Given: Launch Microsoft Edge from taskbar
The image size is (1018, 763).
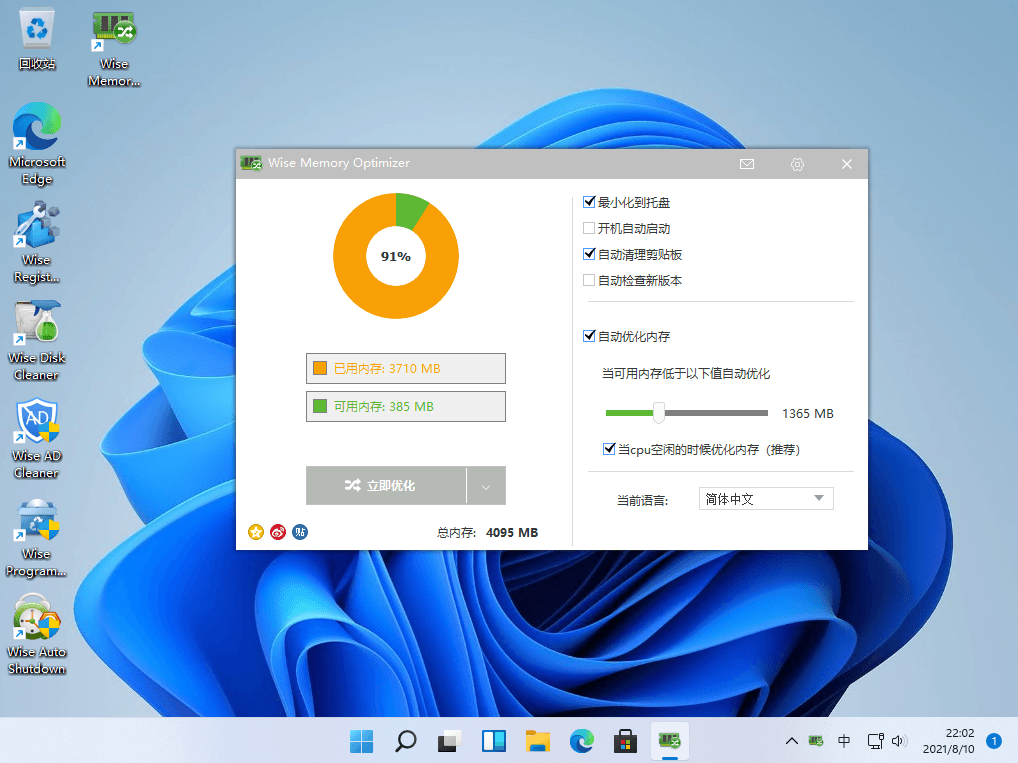Looking at the screenshot, I should click(x=581, y=741).
